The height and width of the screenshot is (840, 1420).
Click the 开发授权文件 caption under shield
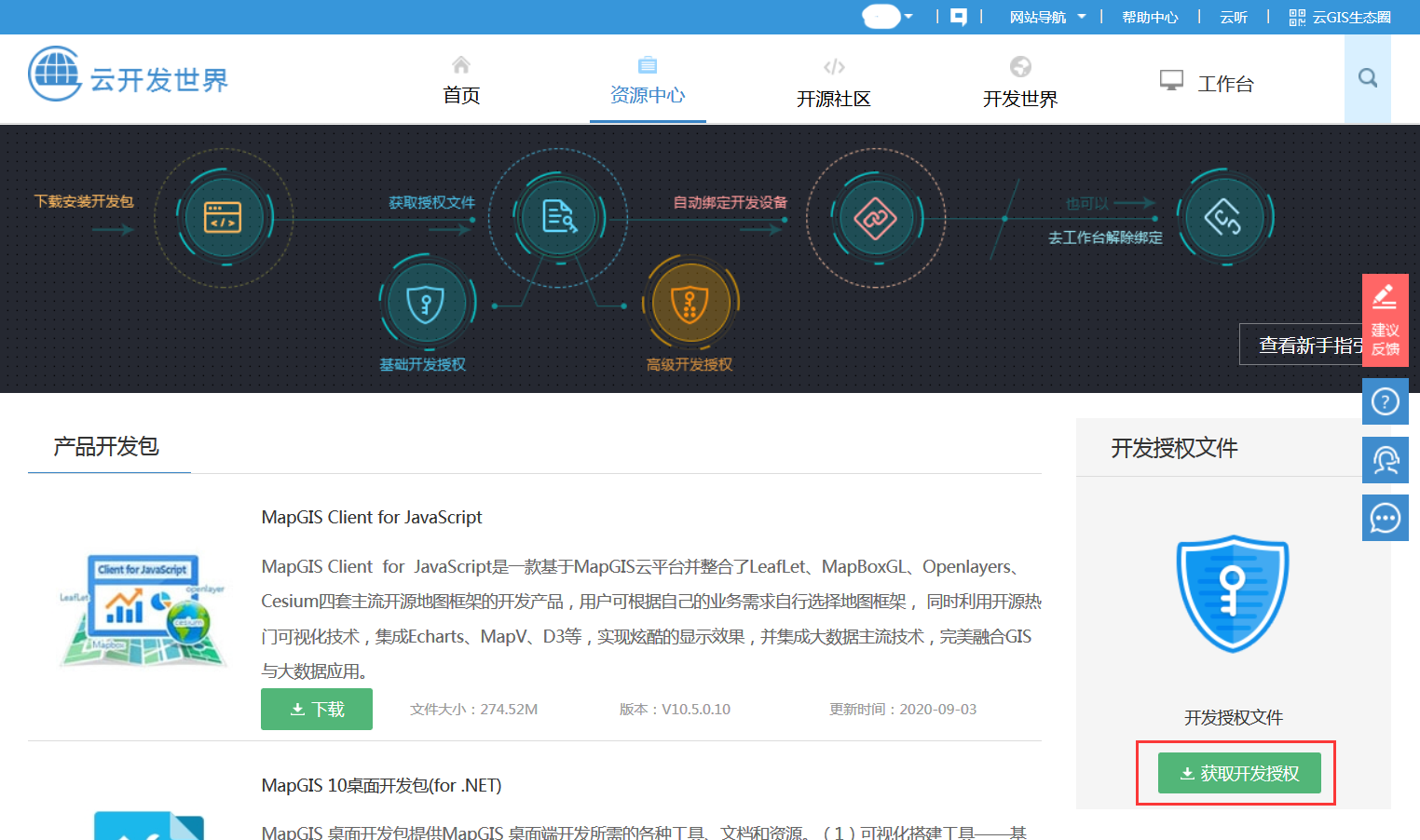(x=1233, y=717)
